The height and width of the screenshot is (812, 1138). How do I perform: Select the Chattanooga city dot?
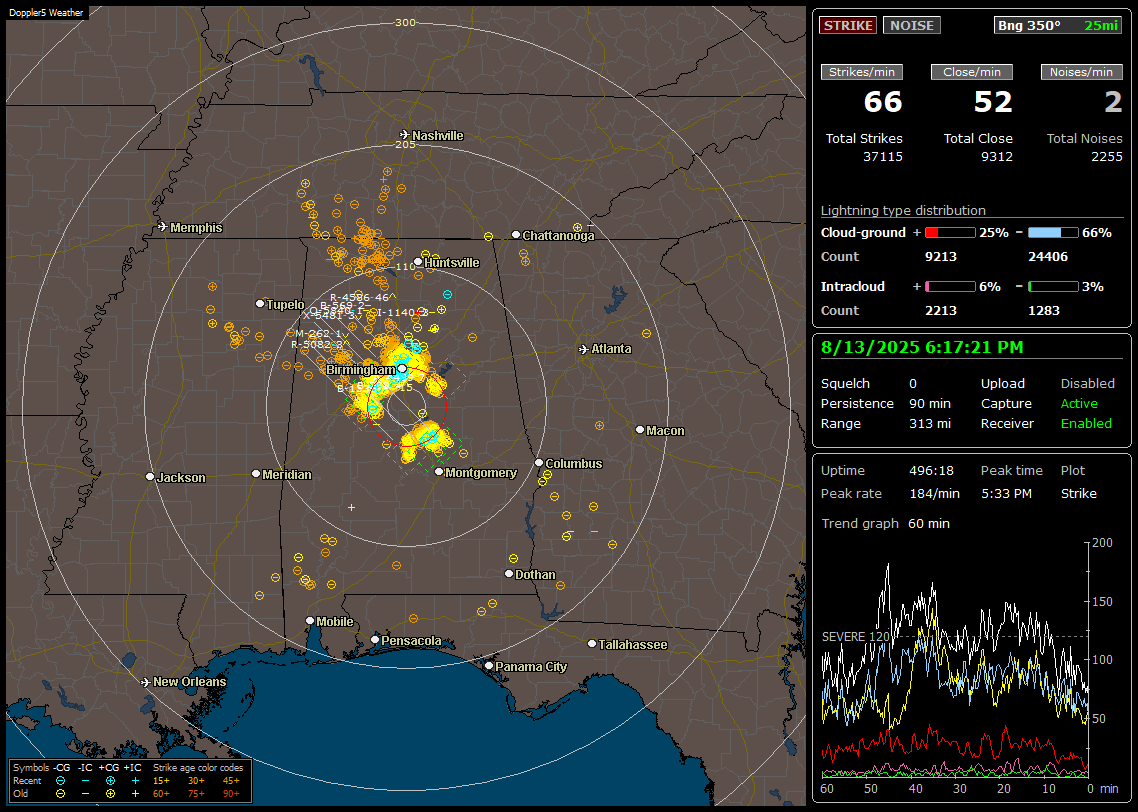516,235
